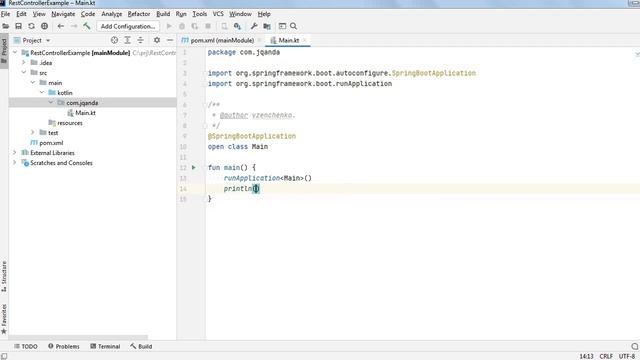The height and width of the screenshot is (360, 640).
Task: Expand Scratches and Consoles node
Action: (15, 162)
